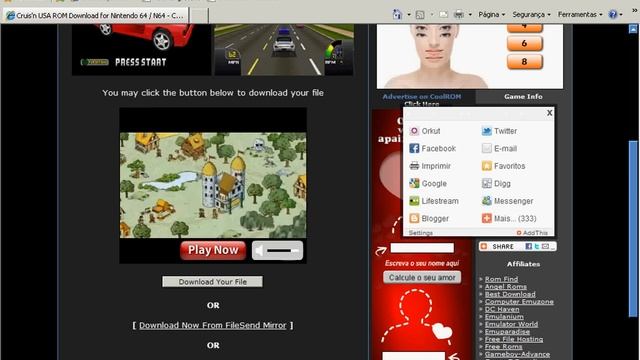Image resolution: width=640 pixels, height=360 pixels.
Task: Click the Help question mark icon
Action: [613, 15]
